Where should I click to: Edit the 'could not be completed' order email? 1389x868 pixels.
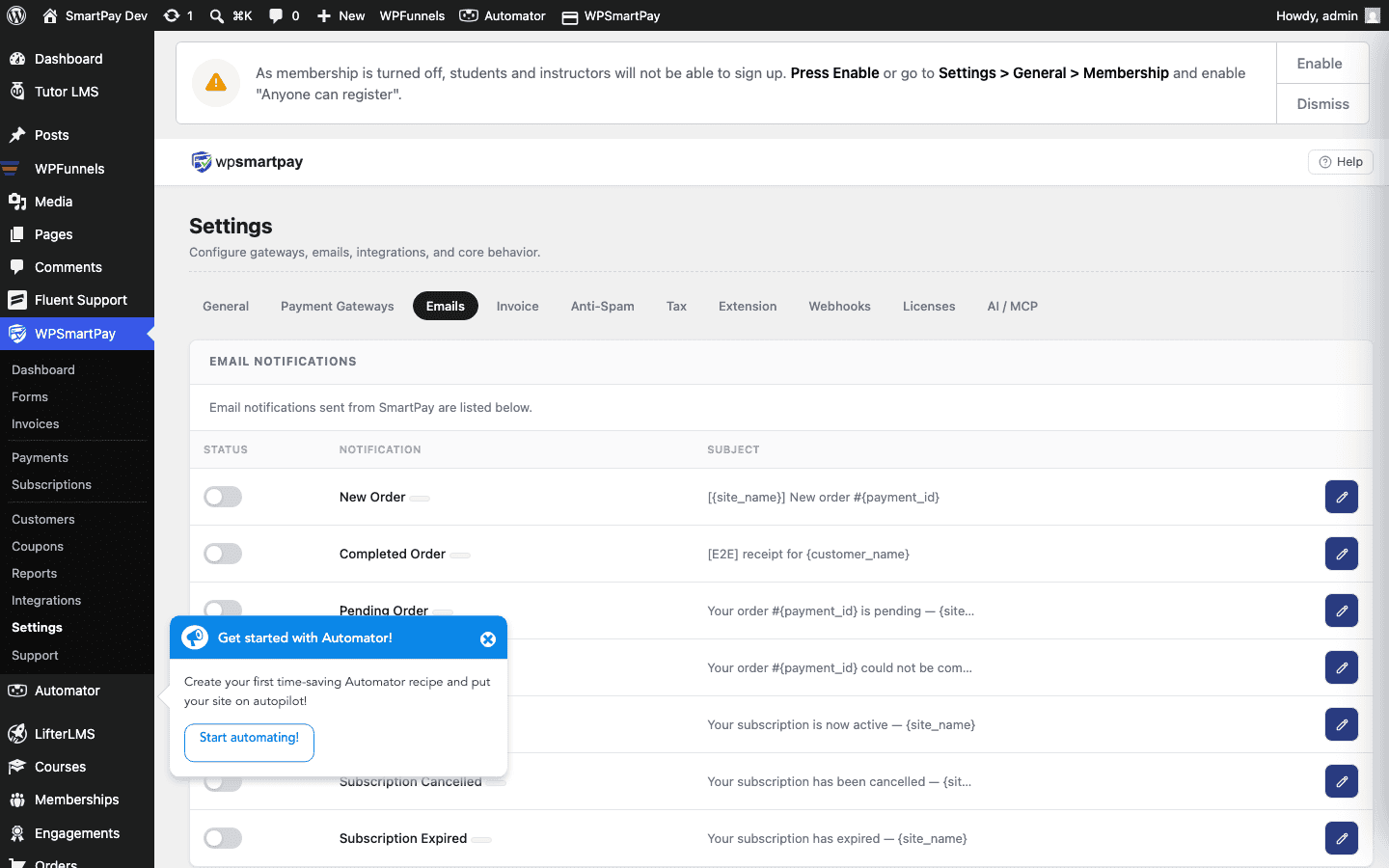tap(1342, 667)
